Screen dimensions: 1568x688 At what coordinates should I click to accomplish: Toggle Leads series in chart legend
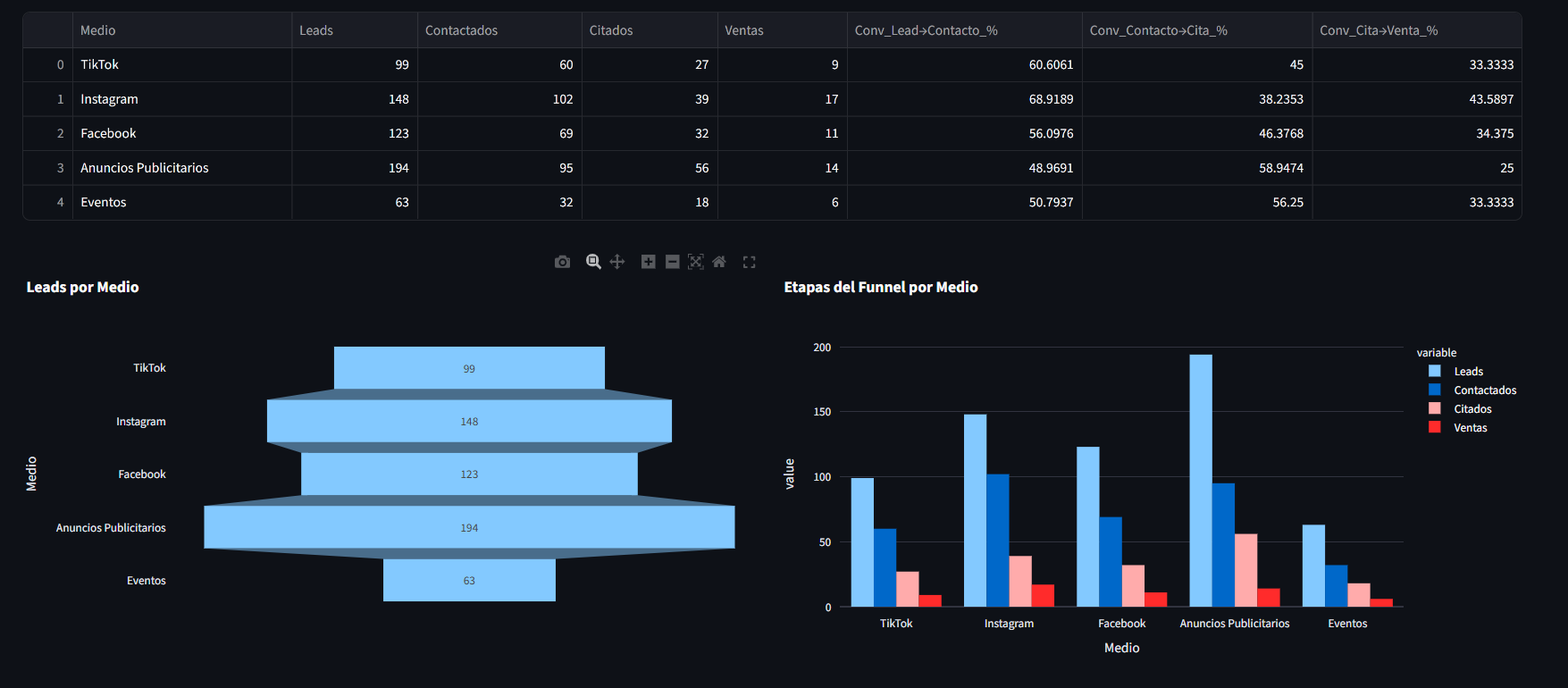(1468, 372)
